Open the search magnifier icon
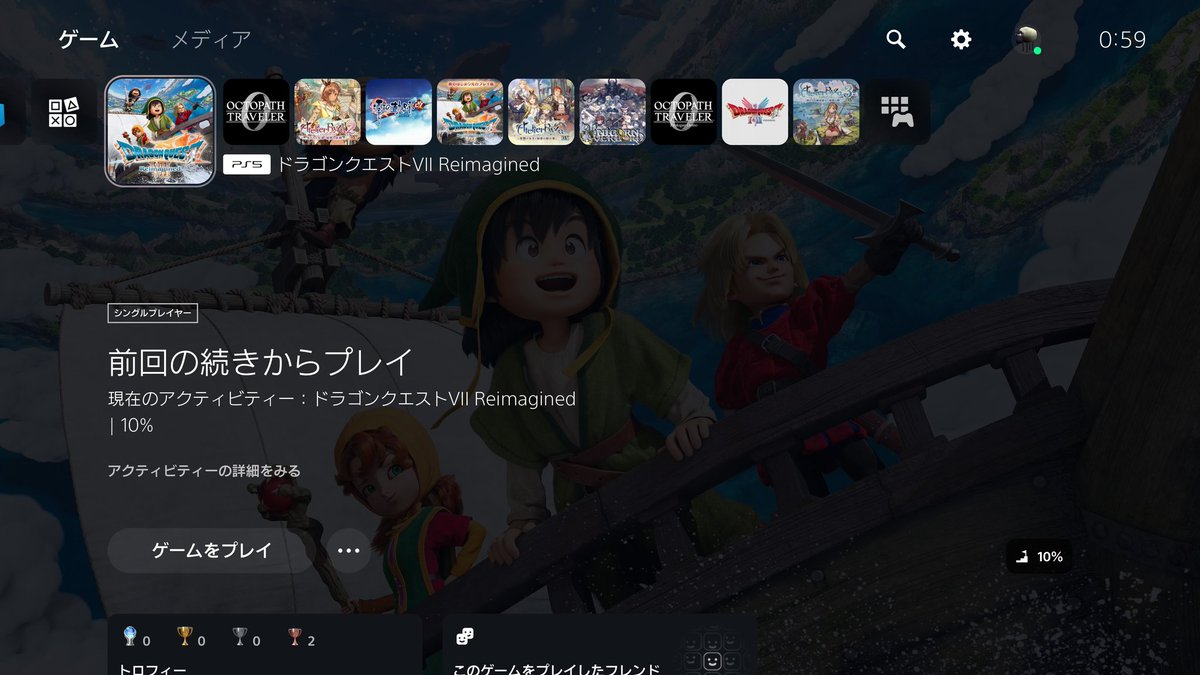The width and height of the screenshot is (1200, 675). click(x=895, y=39)
